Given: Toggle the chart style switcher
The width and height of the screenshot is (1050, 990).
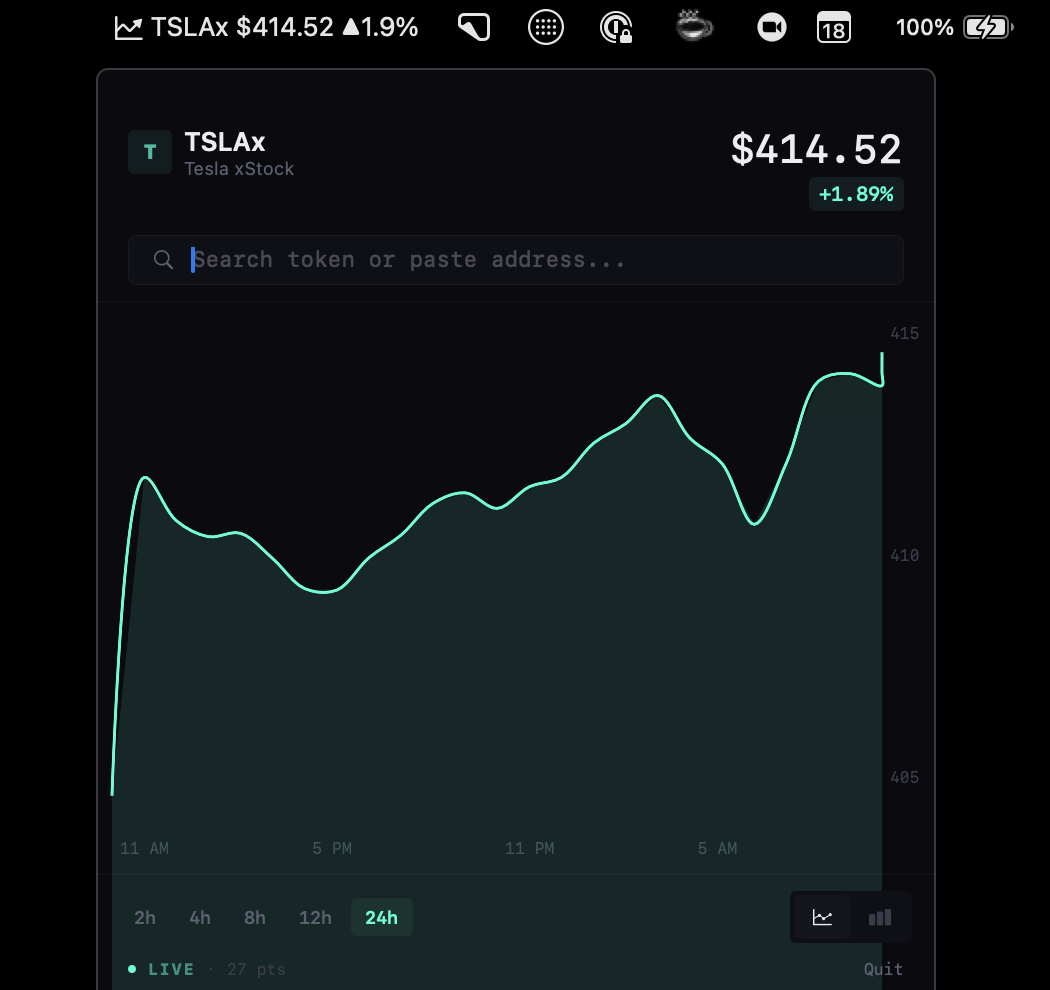Looking at the screenshot, I should (850, 916).
